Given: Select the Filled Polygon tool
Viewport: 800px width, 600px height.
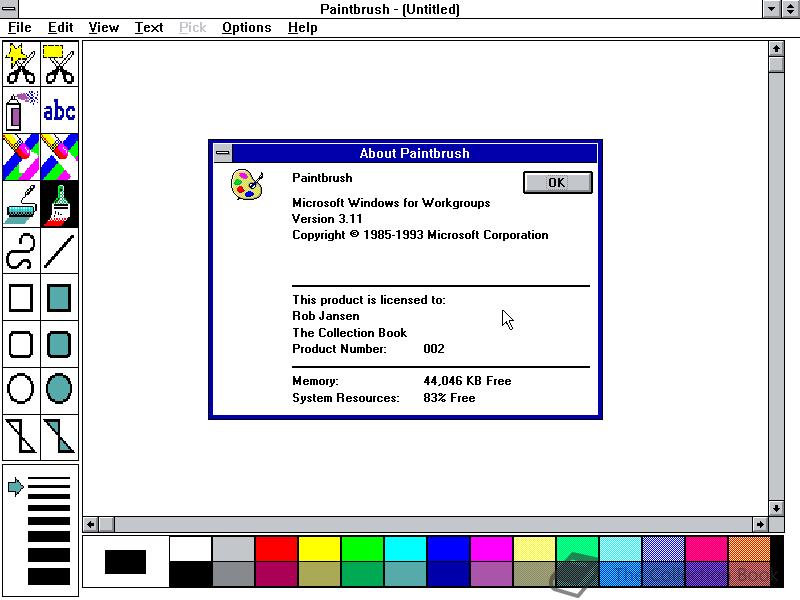Looking at the screenshot, I should 60,437.
